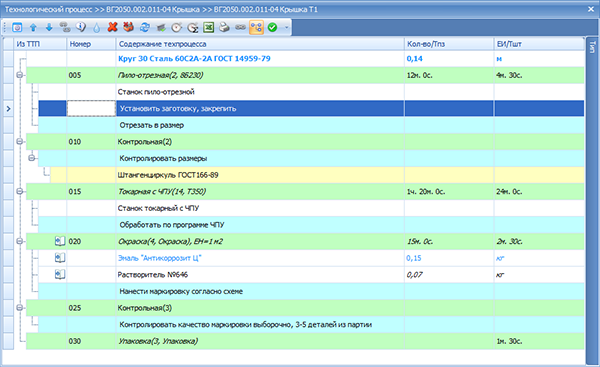The height and width of the screenshot is (367, 600).
Task: Delete with the red X icon
Action: (x=112, y=27)
